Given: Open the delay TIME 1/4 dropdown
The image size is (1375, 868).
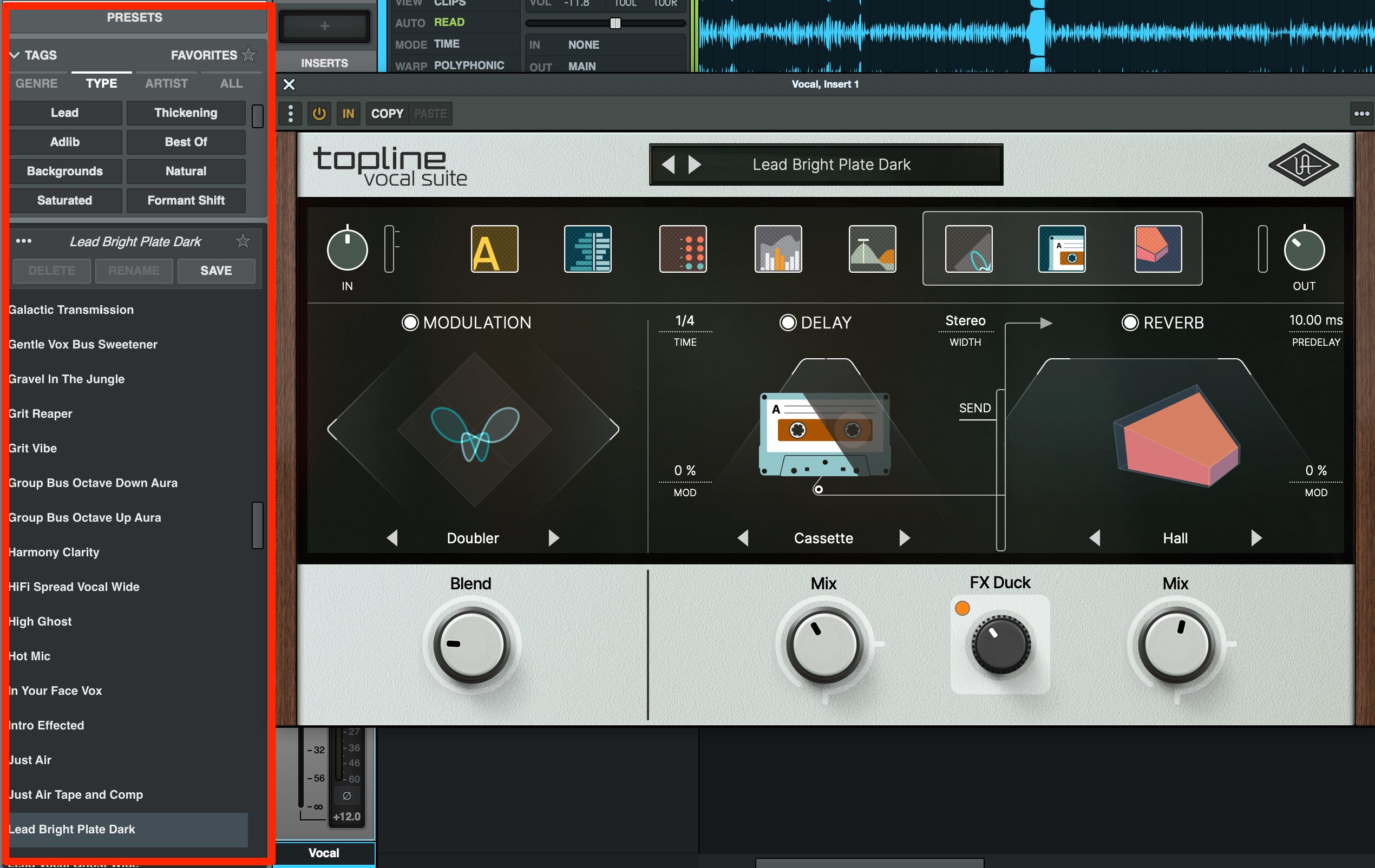Looking at the screenshot, I should coord(685,321).
